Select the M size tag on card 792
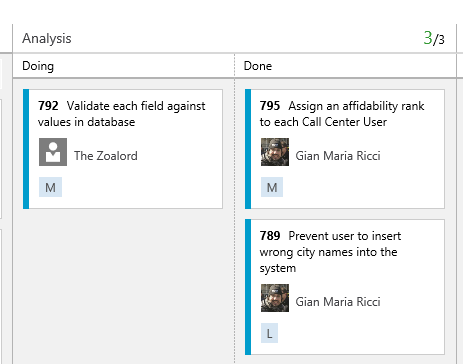Image resolution: width=463 pixels, height=364 pixels. [x=50, y=187]
